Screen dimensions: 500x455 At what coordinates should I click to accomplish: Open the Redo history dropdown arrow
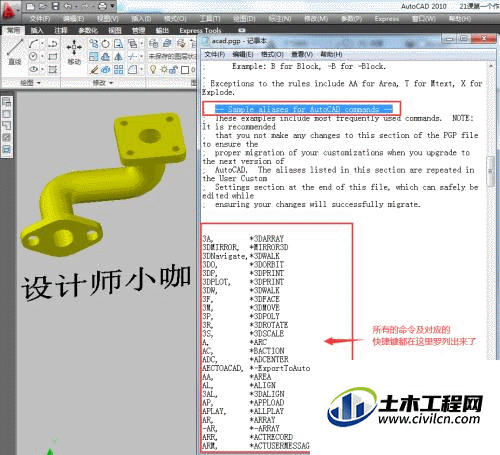(x=93, y=6)
